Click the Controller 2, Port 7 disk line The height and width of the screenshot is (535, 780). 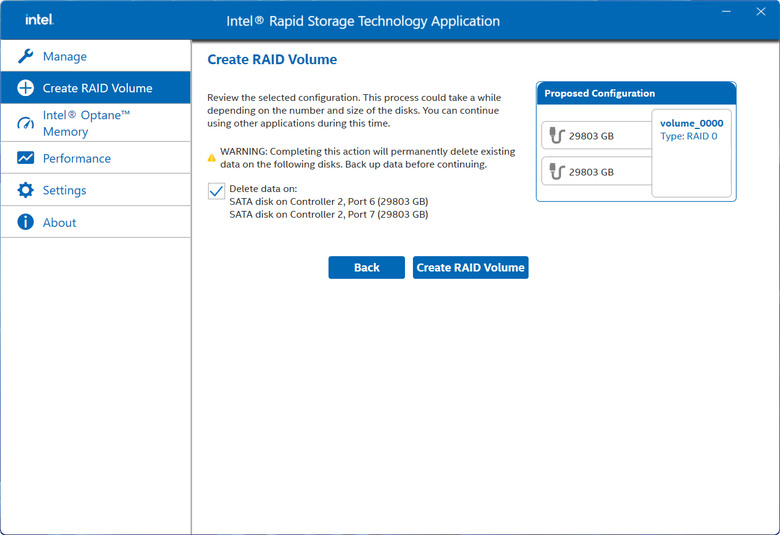(328, 214)
